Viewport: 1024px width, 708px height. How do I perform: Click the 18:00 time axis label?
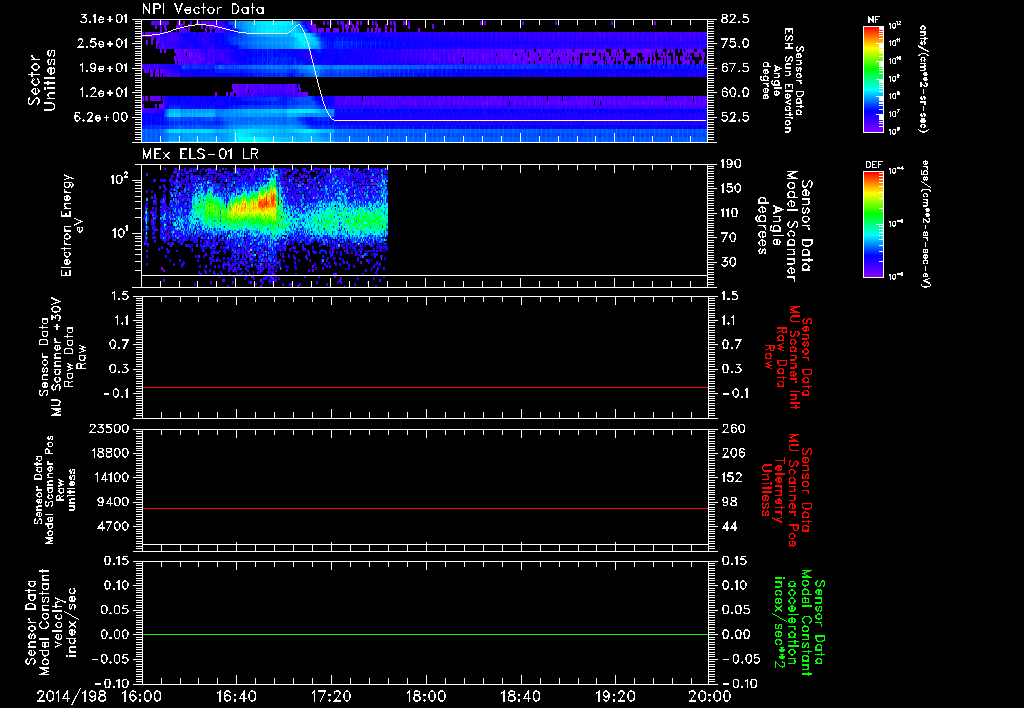(x=426, y=696)
